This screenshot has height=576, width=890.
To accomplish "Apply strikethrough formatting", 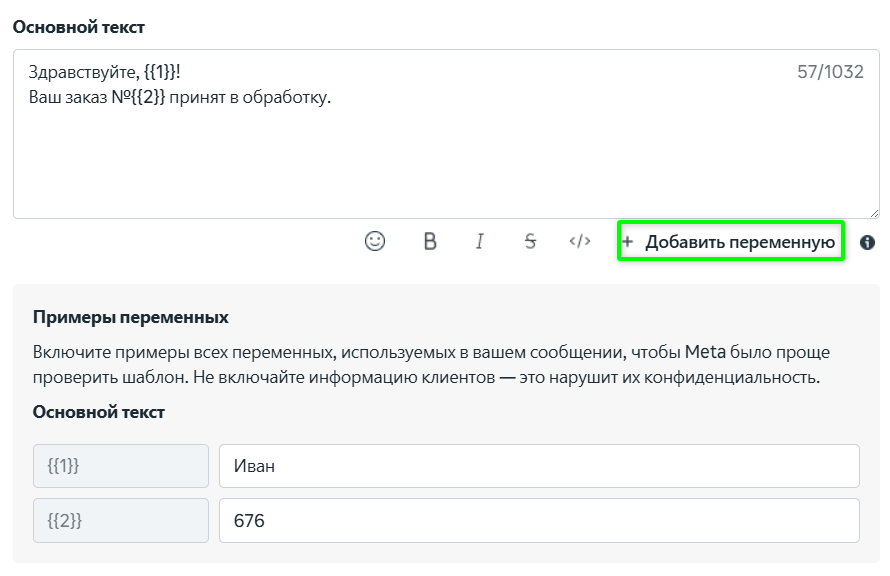I will (x=530, y=241).
